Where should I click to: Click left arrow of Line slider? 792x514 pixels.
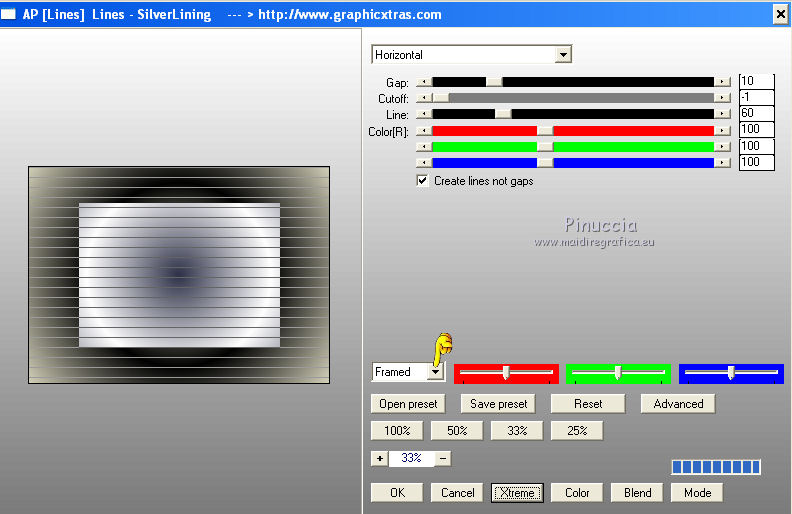tap(424, 114)
